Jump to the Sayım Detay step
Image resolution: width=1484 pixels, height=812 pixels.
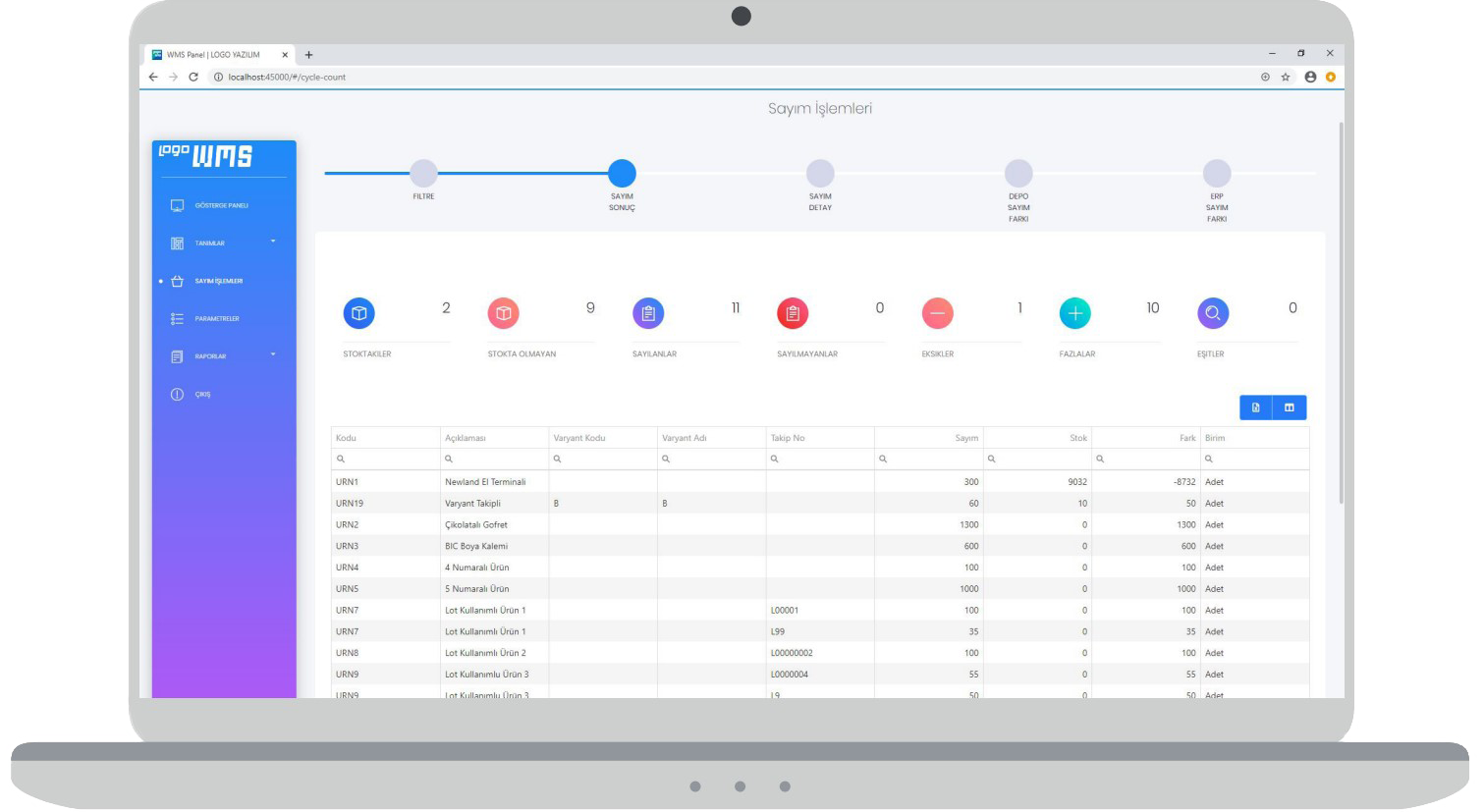[820, 174]
